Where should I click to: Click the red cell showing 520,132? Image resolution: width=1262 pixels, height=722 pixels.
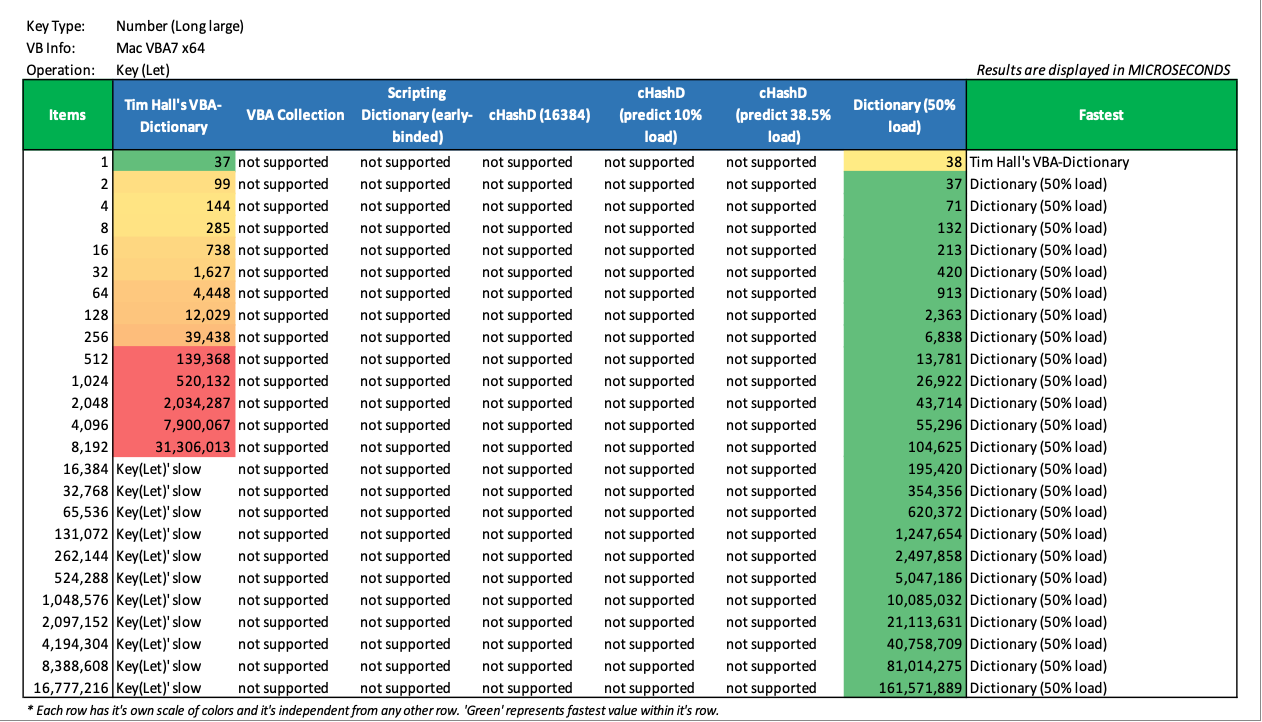pyautogui.click(x=175, y=381)
